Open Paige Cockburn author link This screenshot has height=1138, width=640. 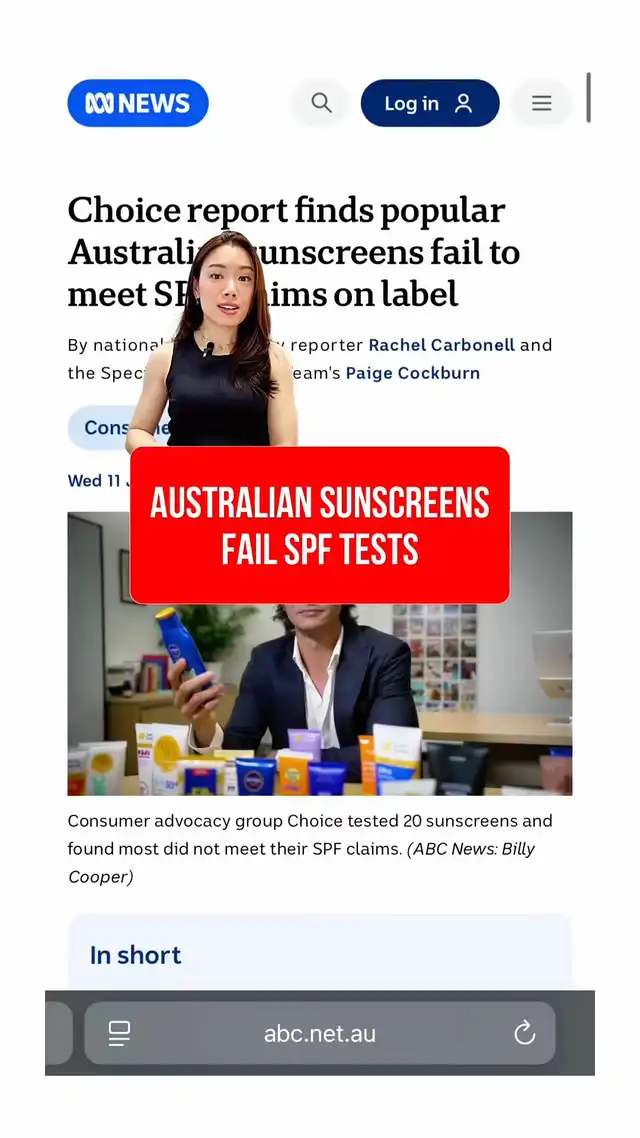[412, 373]
